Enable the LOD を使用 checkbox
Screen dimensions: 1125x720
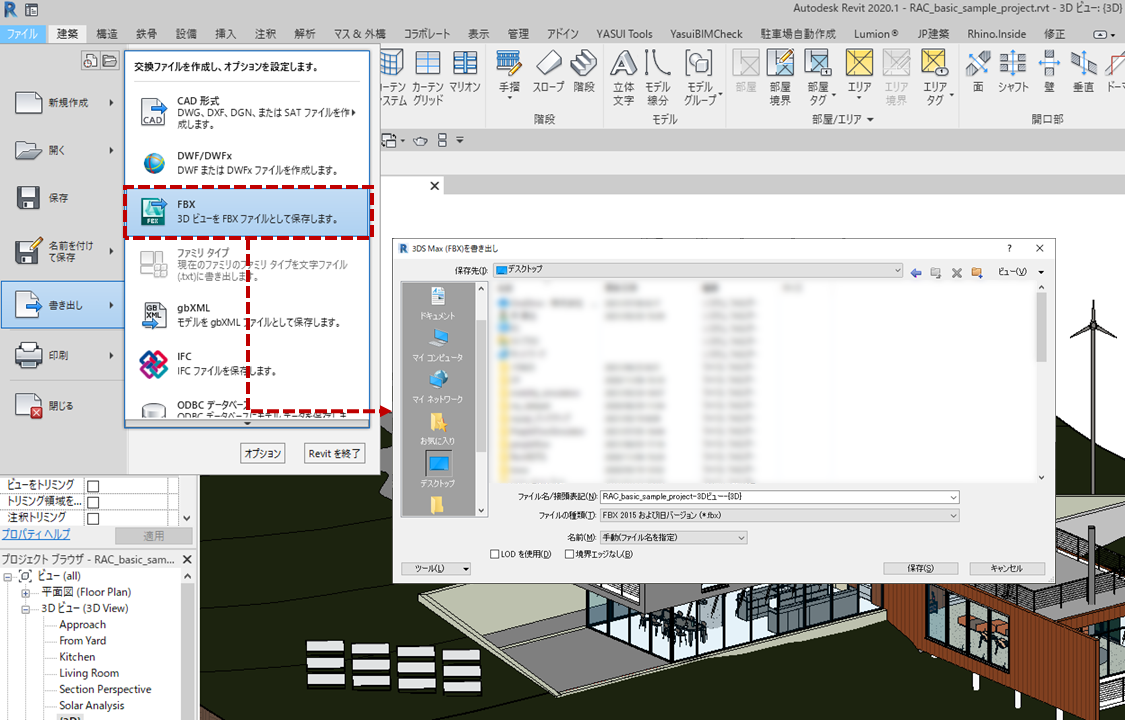coord(496,554)
